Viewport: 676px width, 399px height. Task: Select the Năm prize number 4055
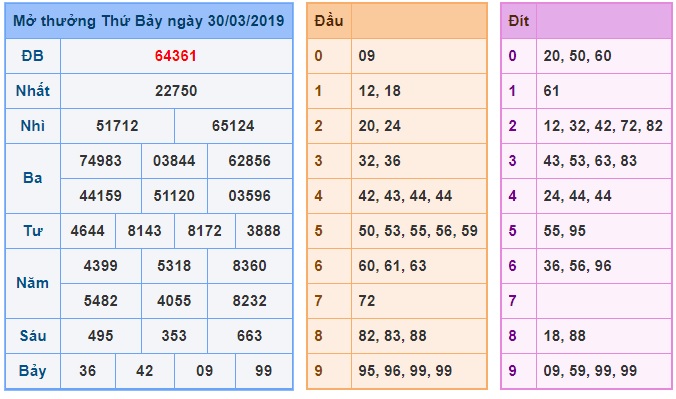[174, 300]
